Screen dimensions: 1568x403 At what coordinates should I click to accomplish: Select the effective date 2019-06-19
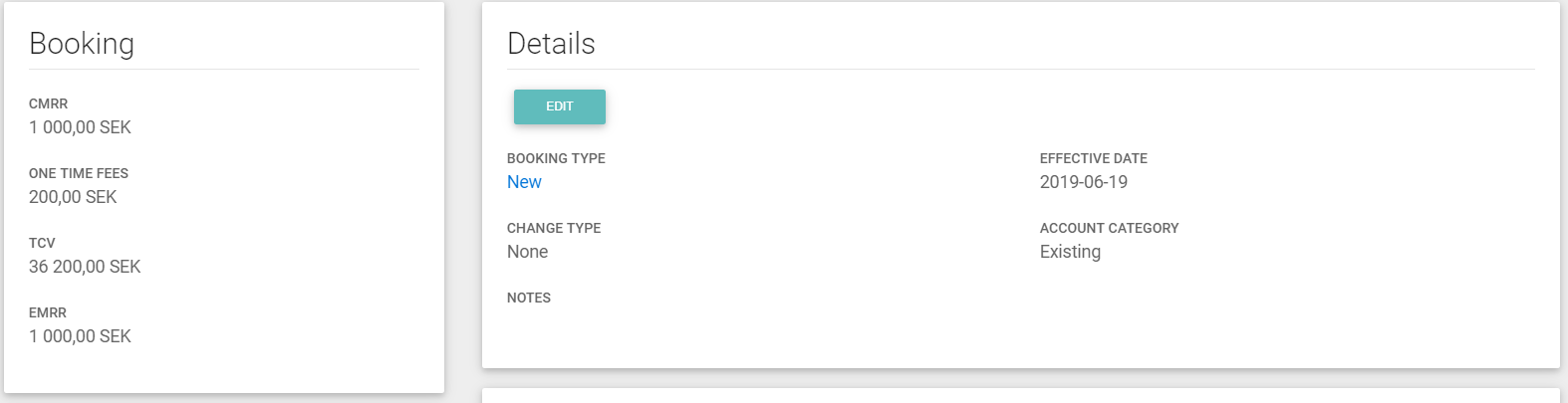[1083, 182]
